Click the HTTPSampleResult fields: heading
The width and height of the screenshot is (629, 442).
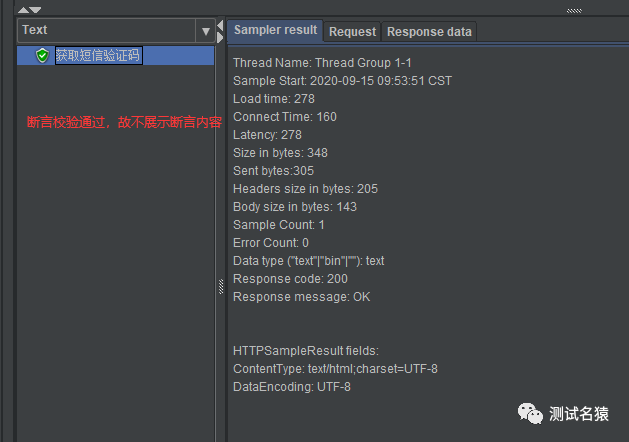[x=306, y=351]
